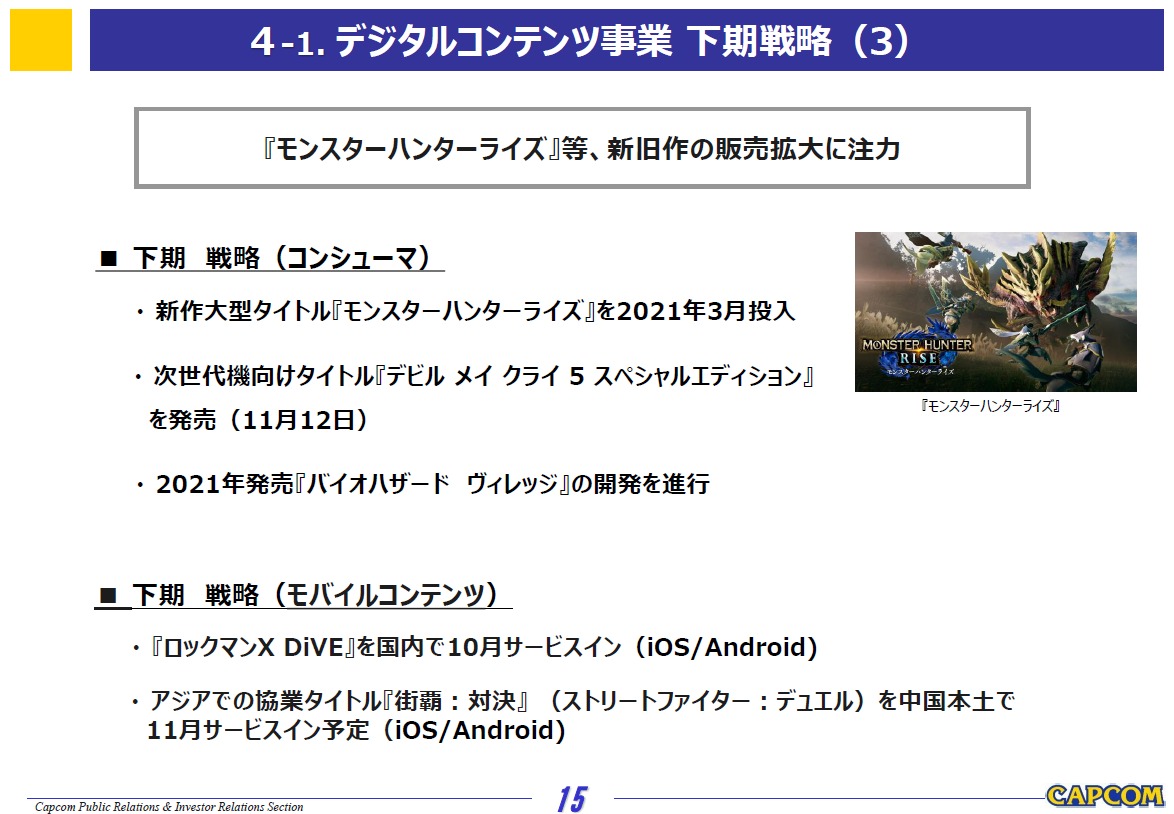Click the slide title 4-1. デジタルコンテンツ事業 下期戦略 (3)

[580, 40]
